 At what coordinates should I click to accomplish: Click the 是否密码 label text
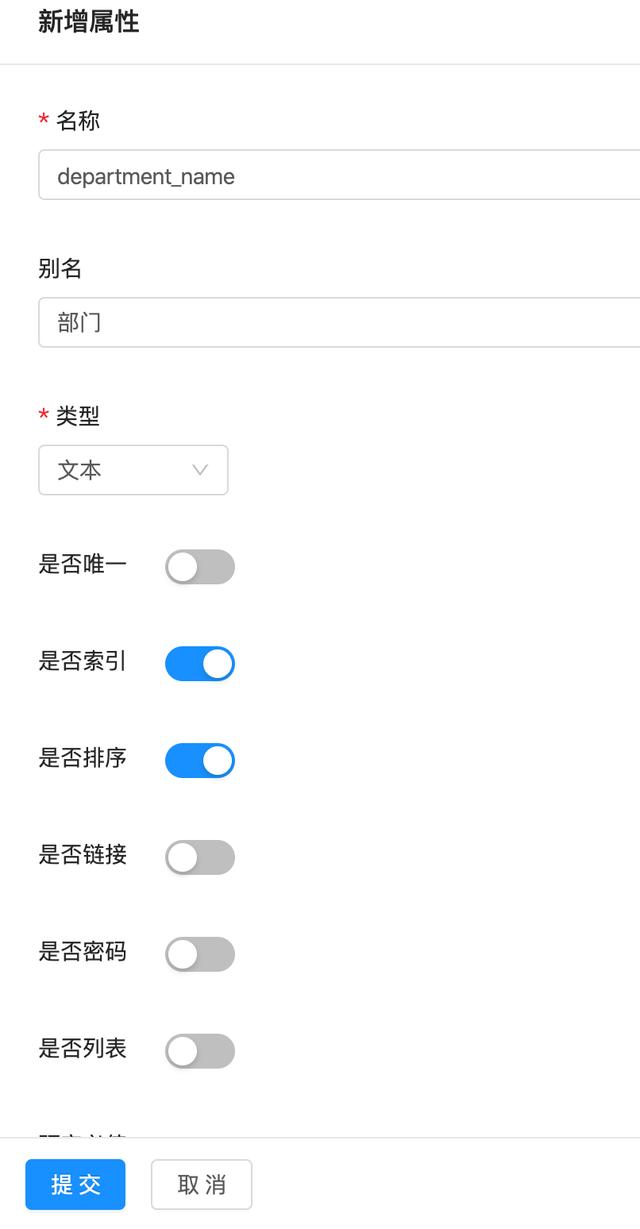(x=83, y=952)
